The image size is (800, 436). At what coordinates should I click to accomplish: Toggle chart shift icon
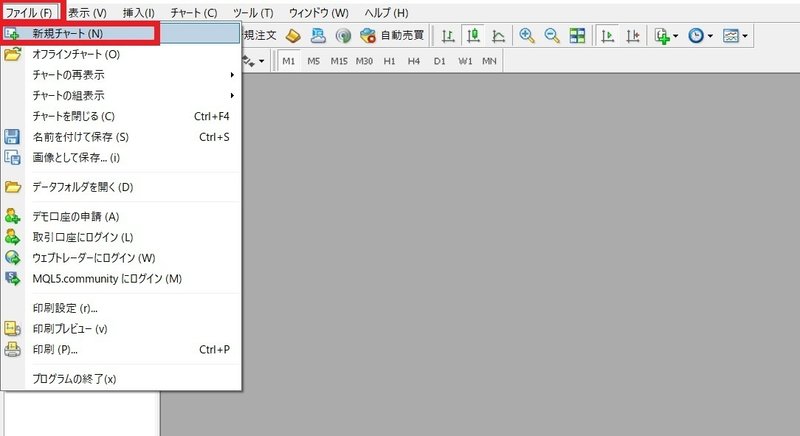(x=633, y=36)
